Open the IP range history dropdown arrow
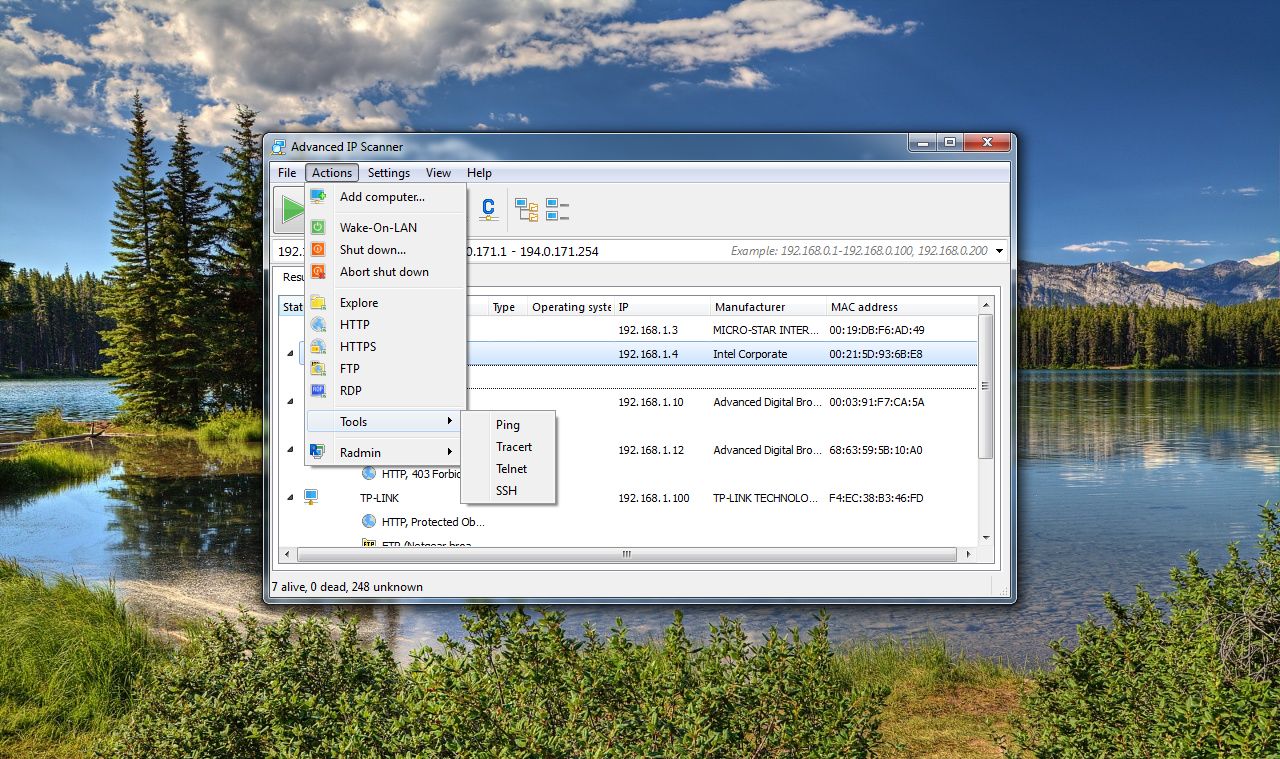 pyautogui.click(x=999, y=251)
